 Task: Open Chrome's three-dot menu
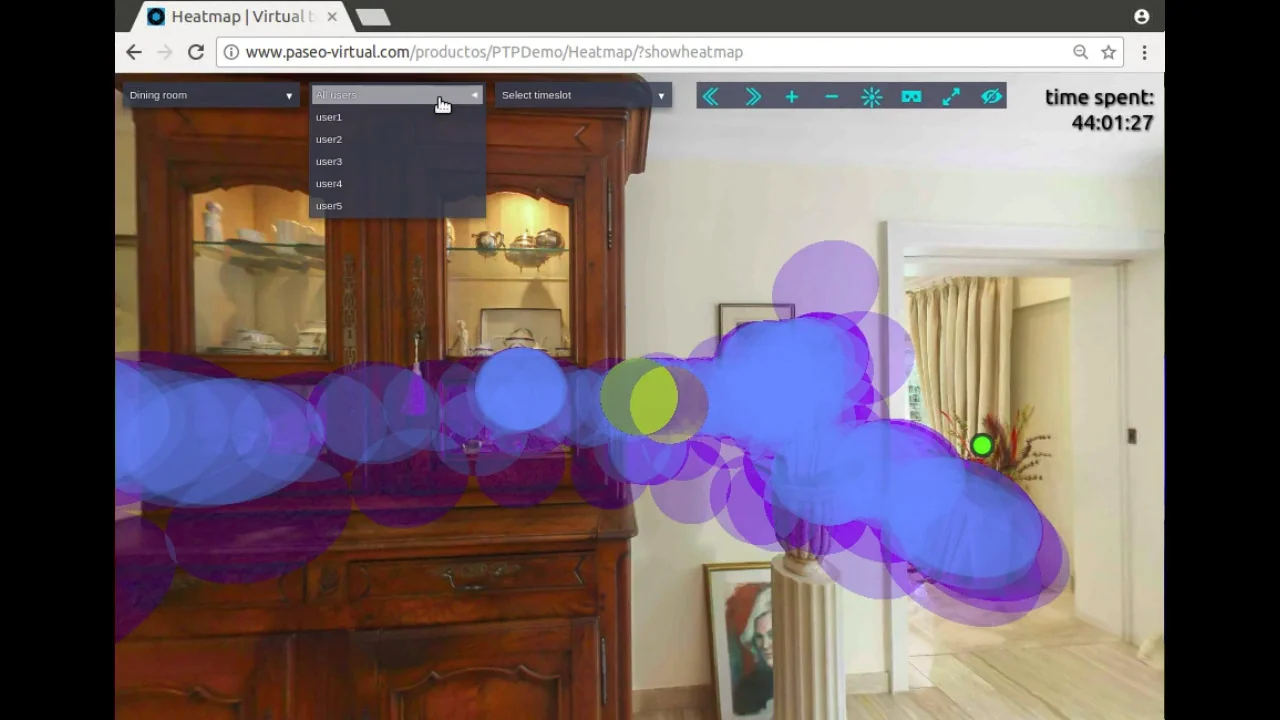(1144, 52)
